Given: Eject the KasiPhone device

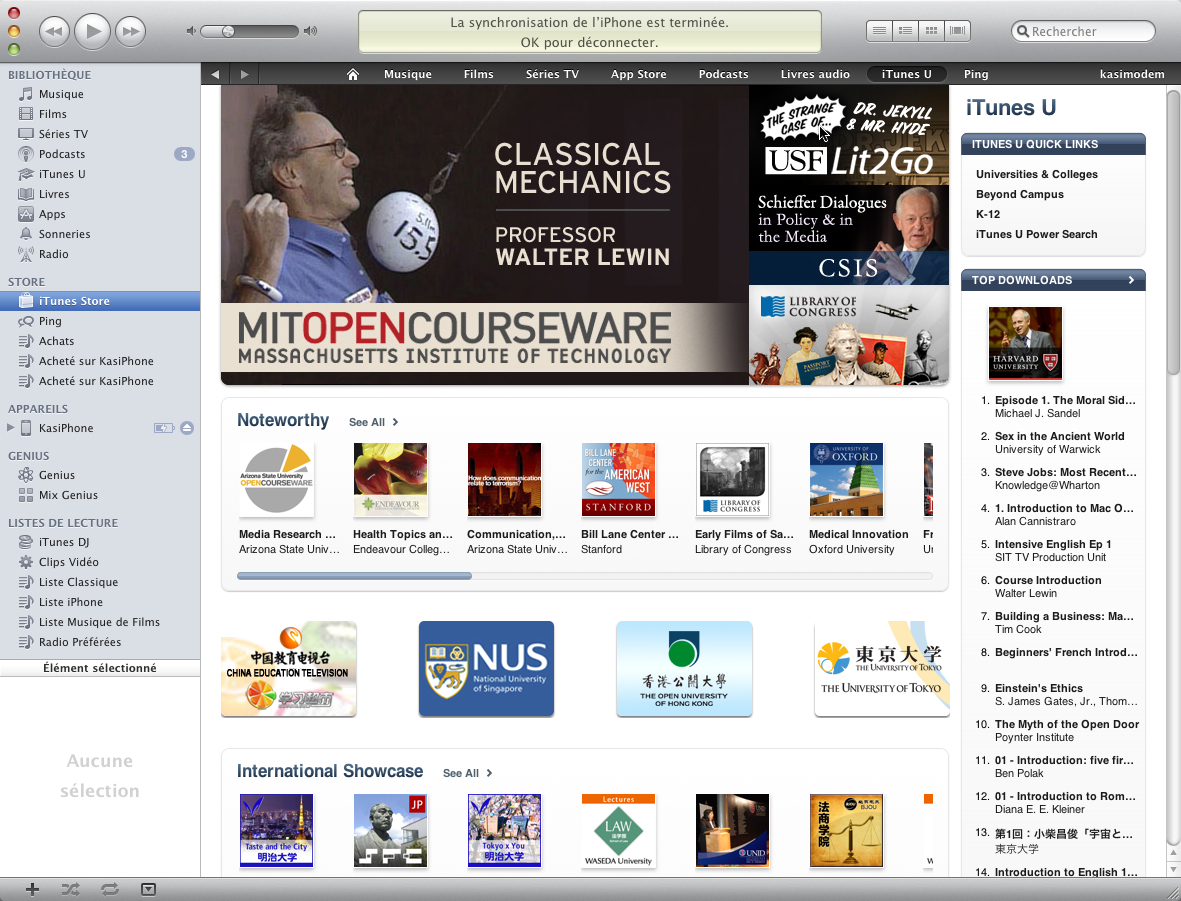Looking at the screenshot, I should (x=187, y=428).
